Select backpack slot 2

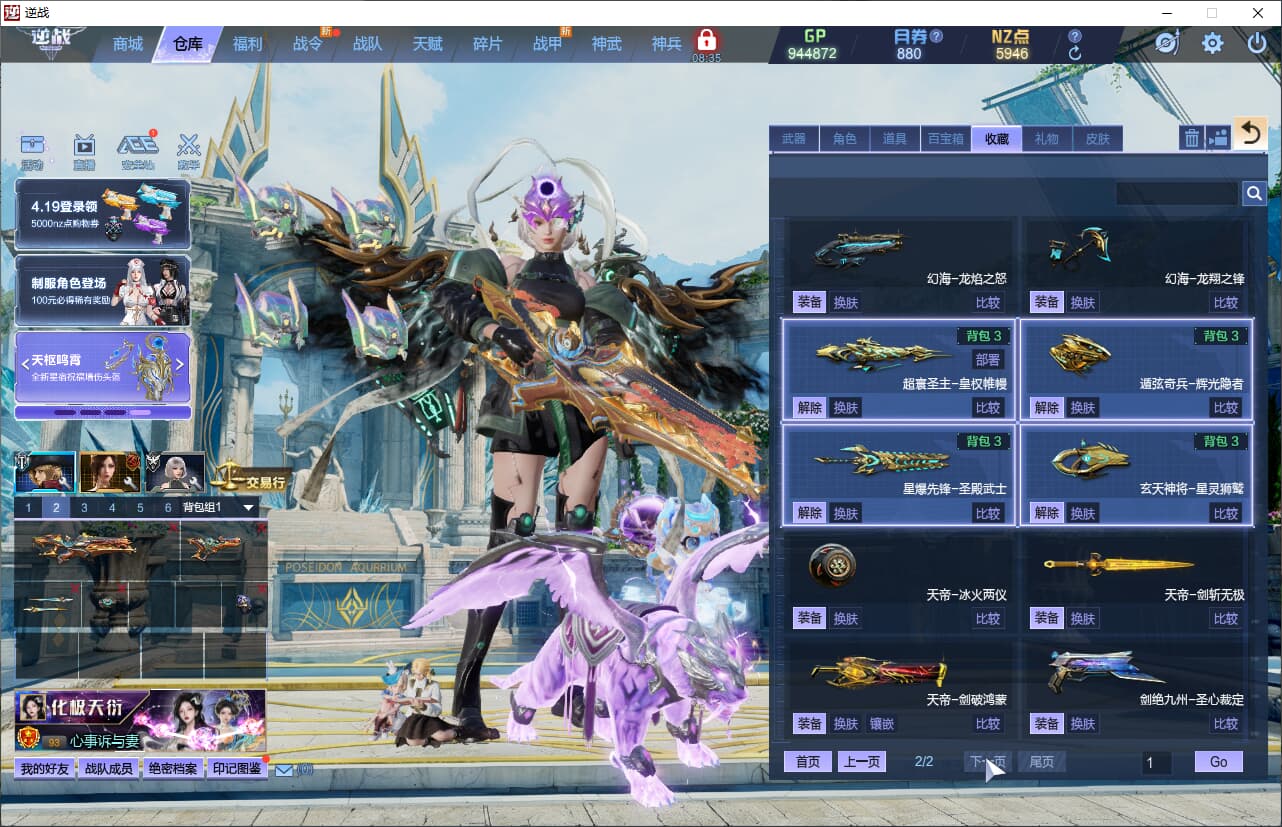pyautogui.click(x=56, y=508)
